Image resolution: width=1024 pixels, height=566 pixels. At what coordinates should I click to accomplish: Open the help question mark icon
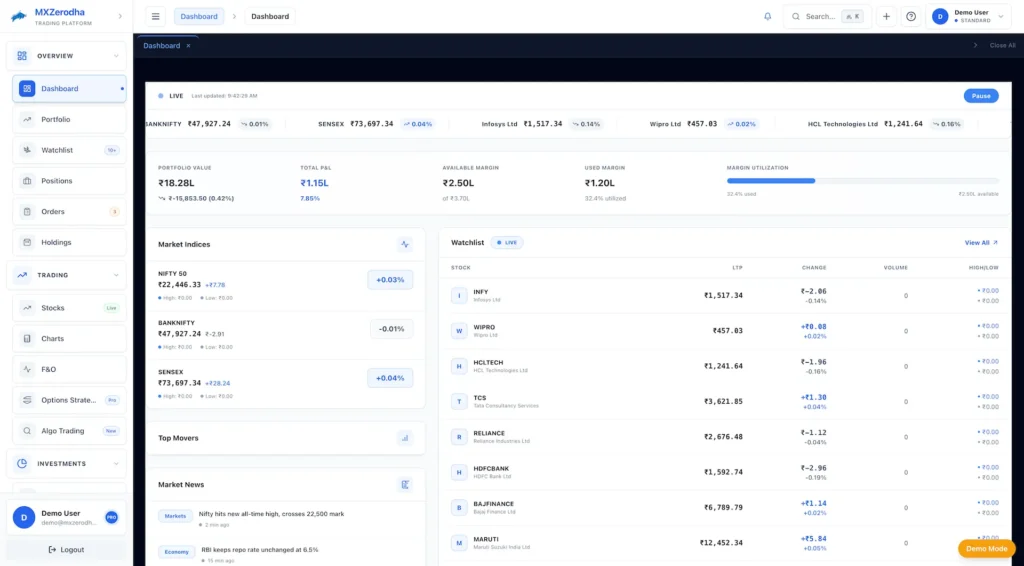911,16
